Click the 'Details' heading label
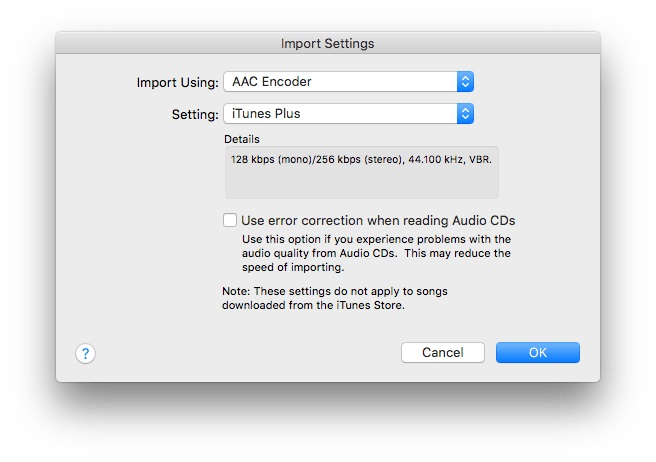This screenshot has height=462, width=656. click(242, 139)
